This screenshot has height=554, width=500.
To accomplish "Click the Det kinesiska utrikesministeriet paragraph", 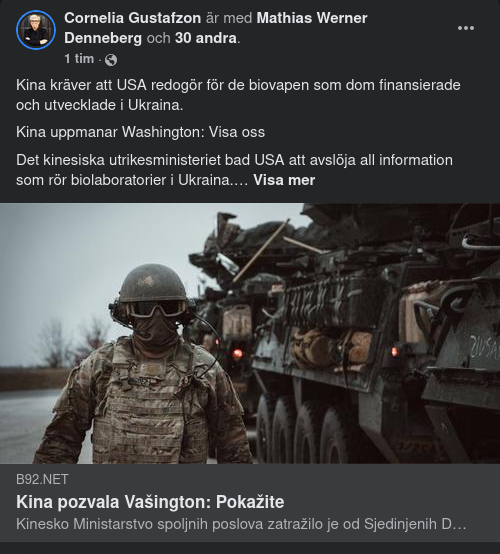I will [x=234, y=170].
